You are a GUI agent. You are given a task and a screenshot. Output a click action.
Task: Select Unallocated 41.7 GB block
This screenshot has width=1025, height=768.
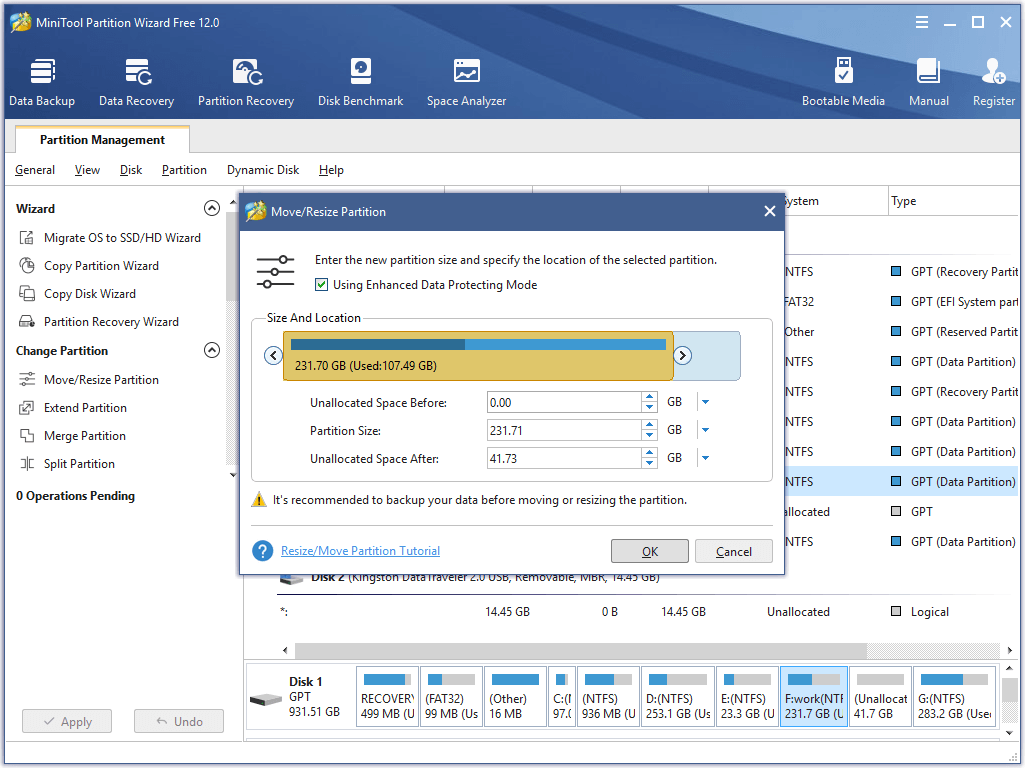coord(881,697)
